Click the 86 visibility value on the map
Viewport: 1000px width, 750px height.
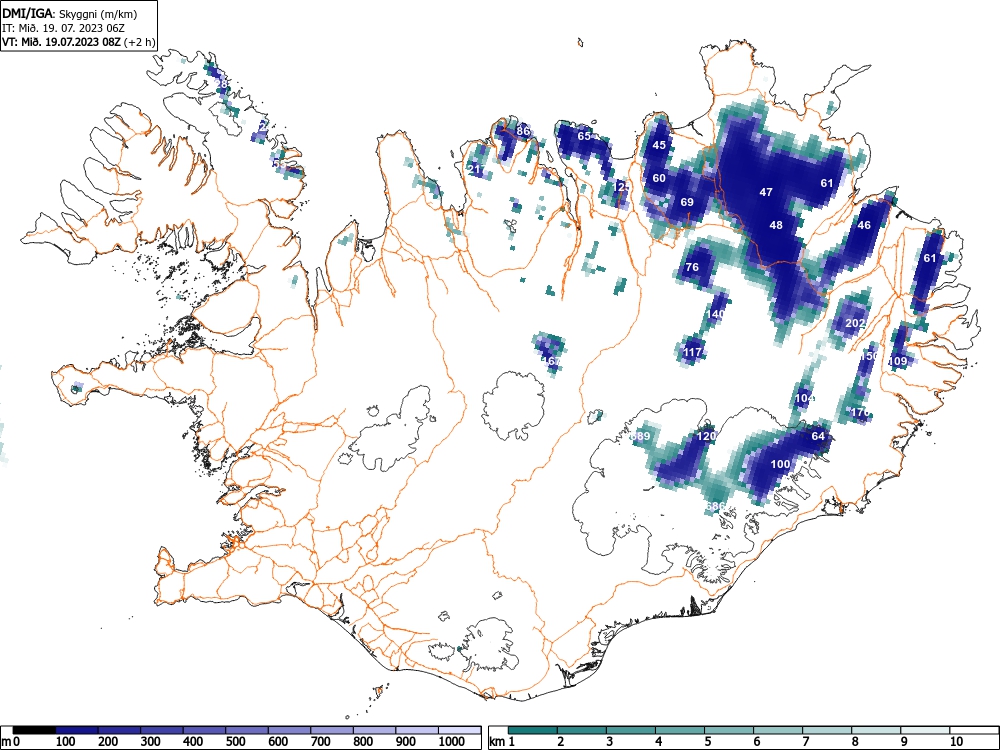(x=523, y=131)
